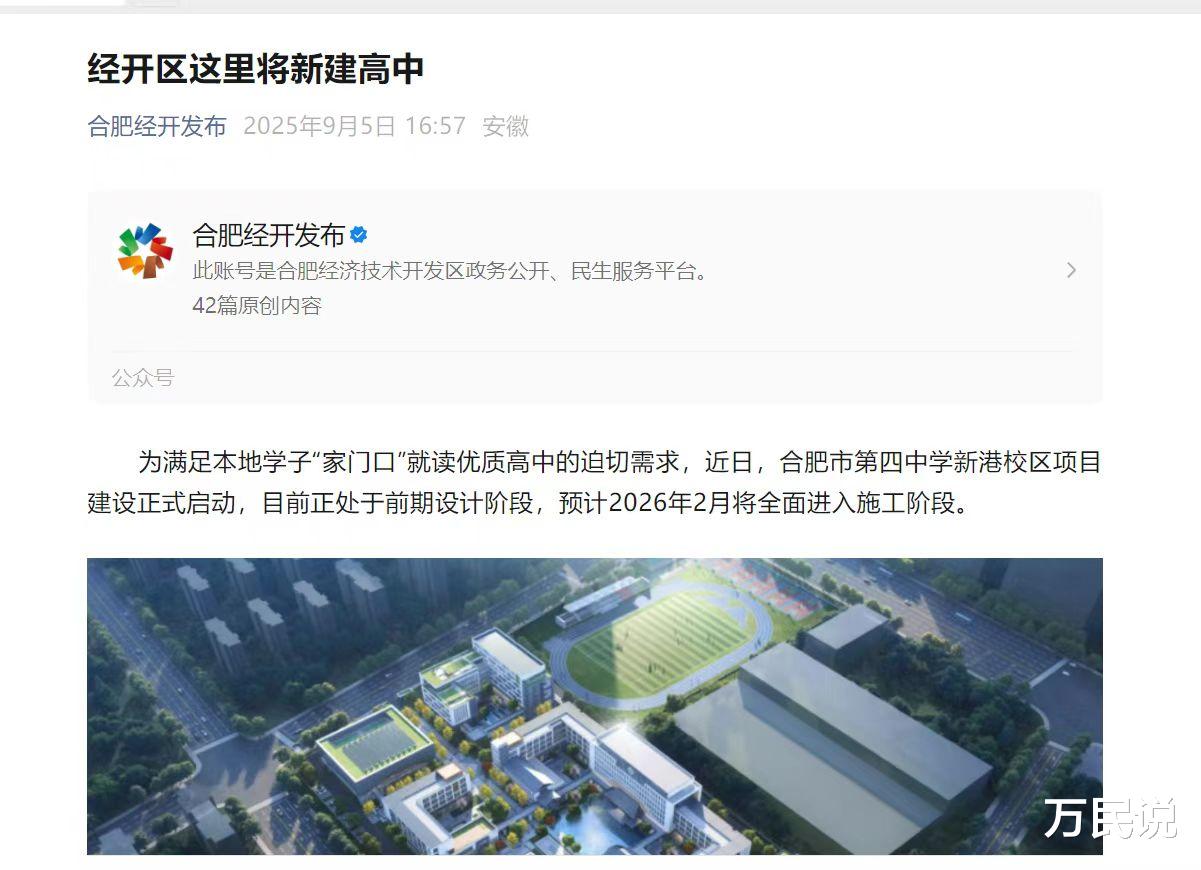1201x870 pixels.
Task: Click the high-rise apartment towers in rendering
Action: [x=280, y=610]
